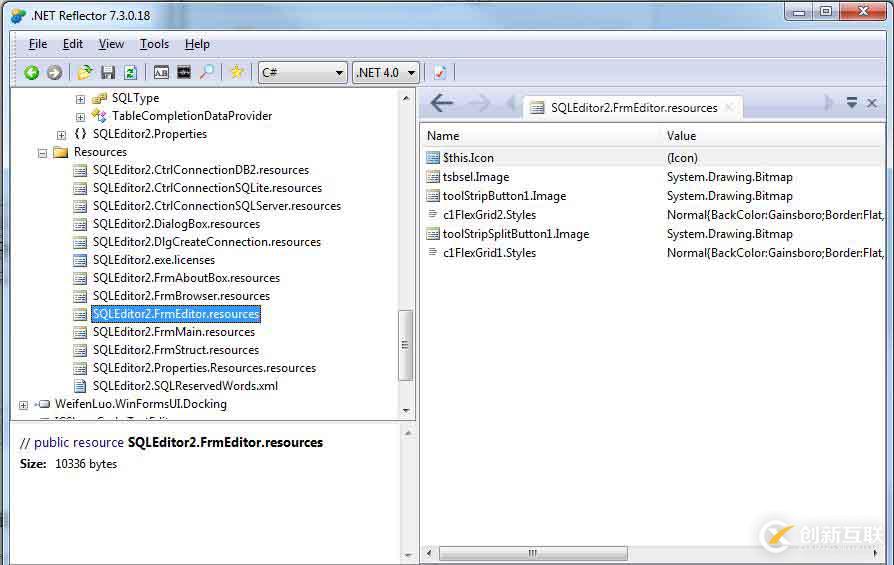Select SQLEditor2.Properties.Resources.resources in tree
Screen dimensions: 894x565
[205, 368]
